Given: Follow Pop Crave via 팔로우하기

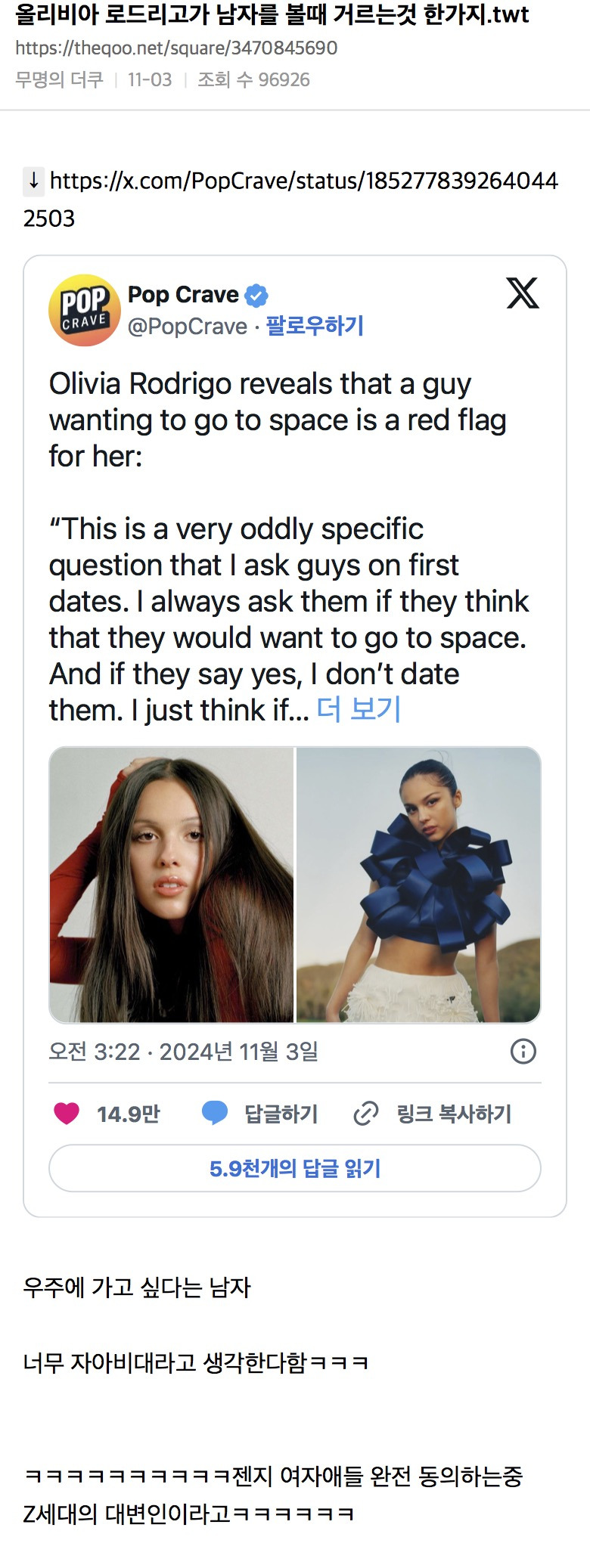Looking at the screenshot, I should coord(315,326).
